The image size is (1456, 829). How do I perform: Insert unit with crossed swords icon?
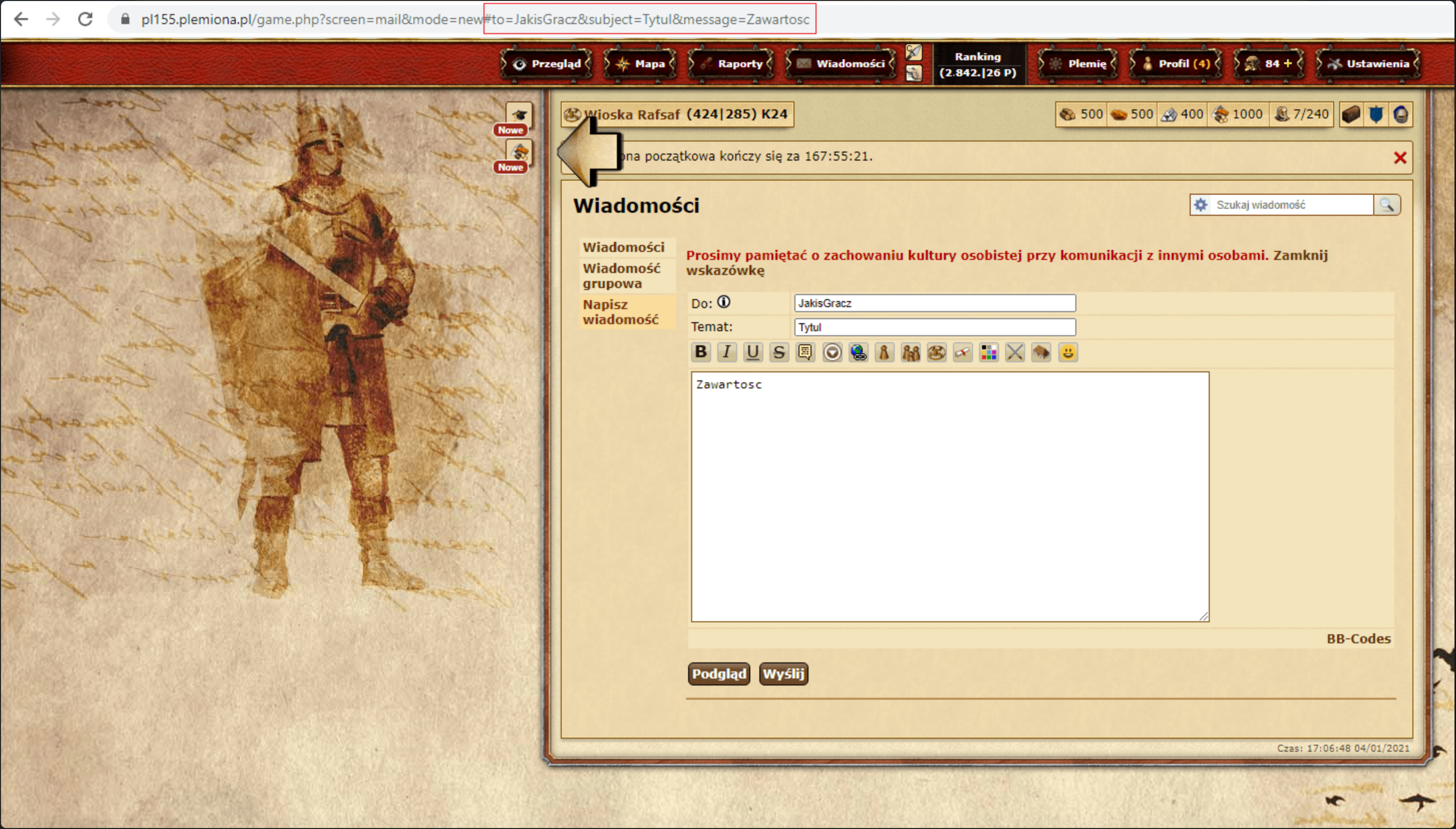[1015, 352]
